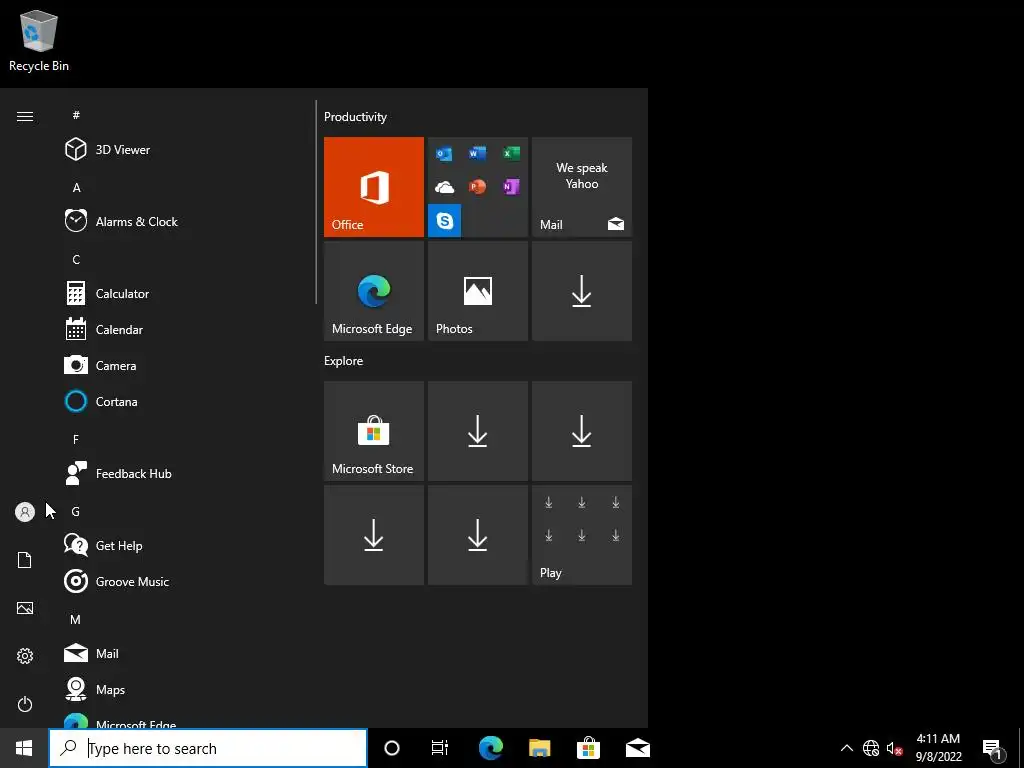Select the Recycle Bin desktop icon
Image resolution: width=1024 pixels, height=768 pixels.
coord(39,40)
